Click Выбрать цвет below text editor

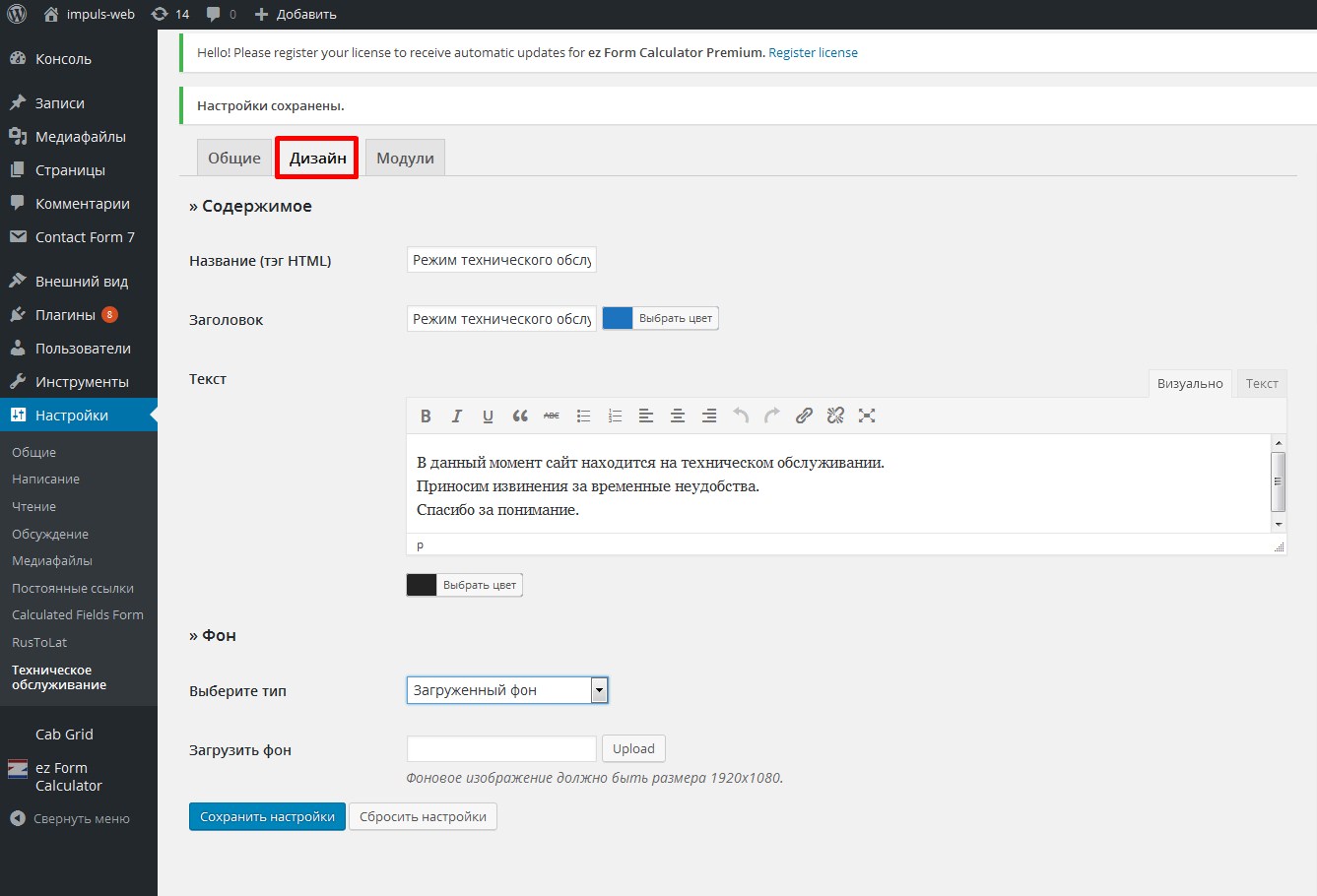(x=480, y=585)
